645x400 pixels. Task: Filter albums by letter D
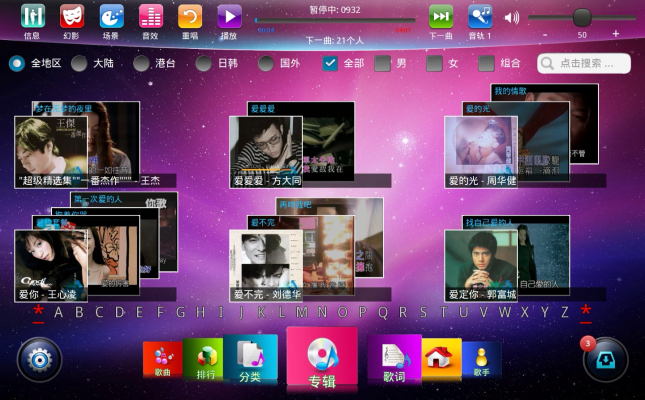click(119, 312)
